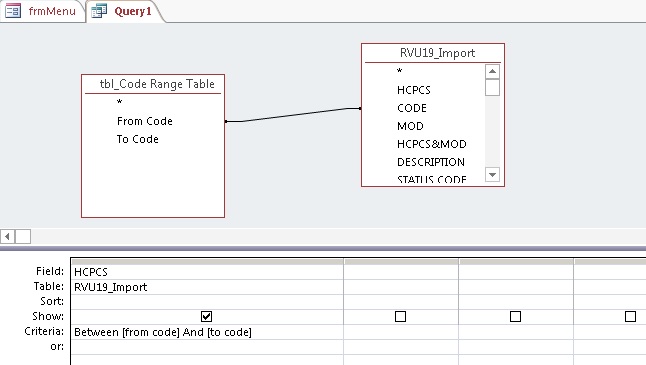Screen dimensions: 646x365
Task: Select the RVU19_Import table title bar
Action: coord(433,53)
